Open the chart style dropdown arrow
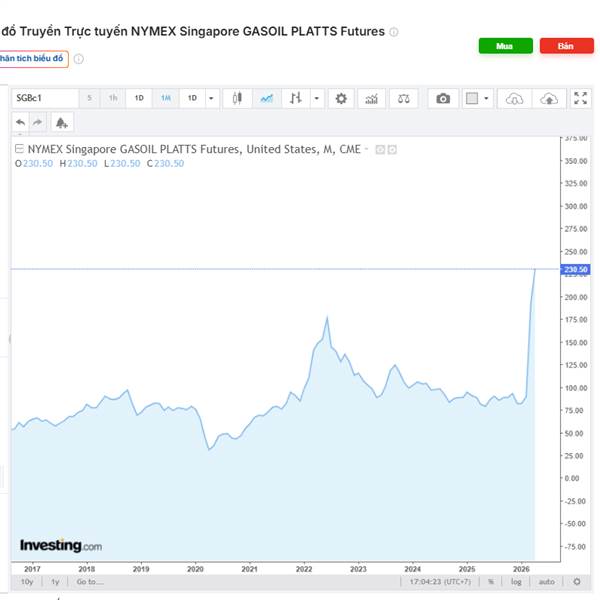600x600 pixels. (317, 98)
